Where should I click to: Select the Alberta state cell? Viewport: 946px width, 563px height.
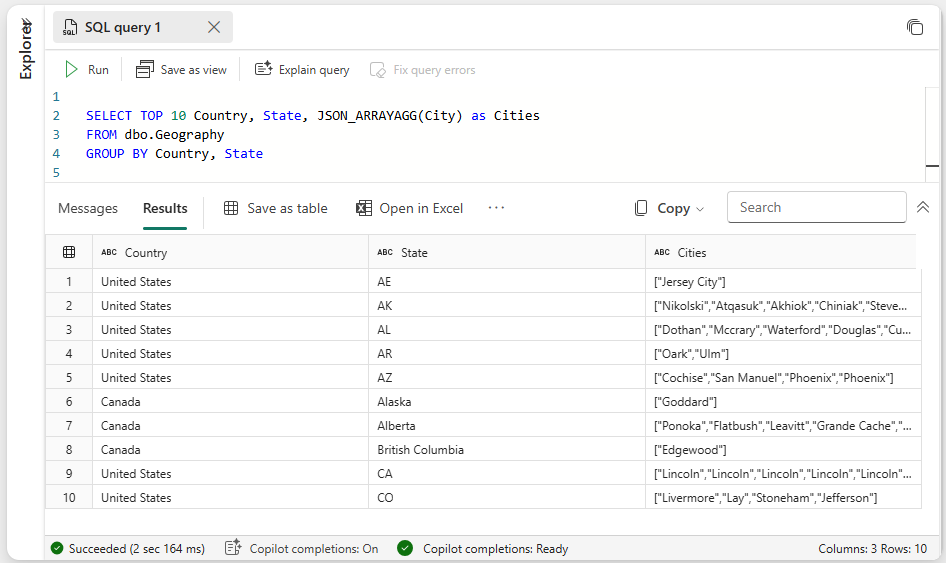click(x=507, y=425)
